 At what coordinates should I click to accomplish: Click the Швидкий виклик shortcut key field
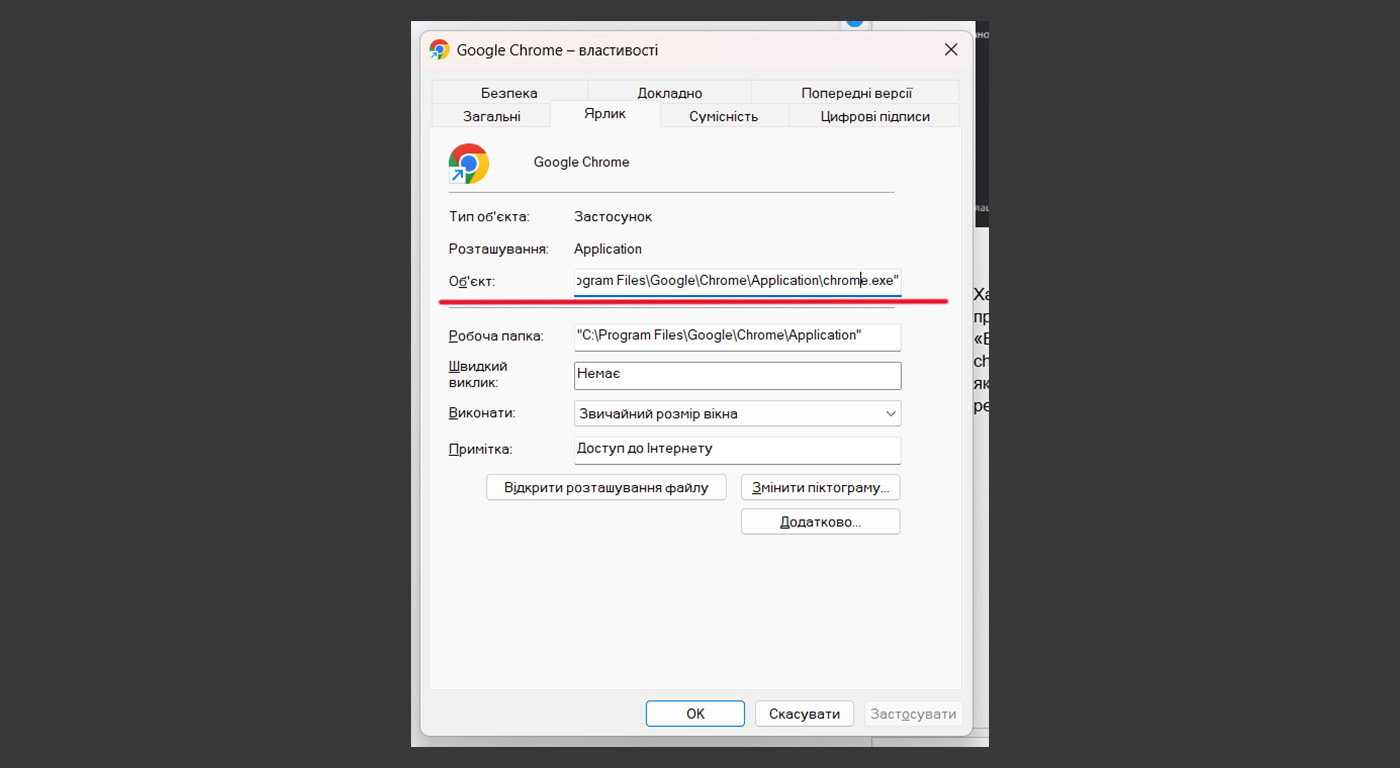coord(738,375)
